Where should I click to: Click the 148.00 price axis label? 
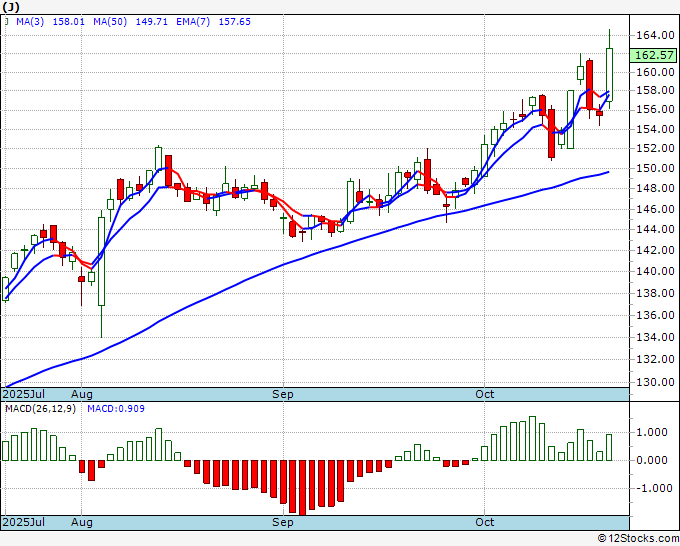655,188
